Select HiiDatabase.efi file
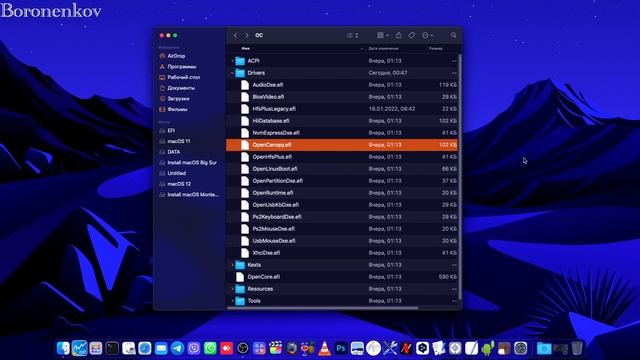The width and height of the screenshot is (640, 360). click(342, 121)
